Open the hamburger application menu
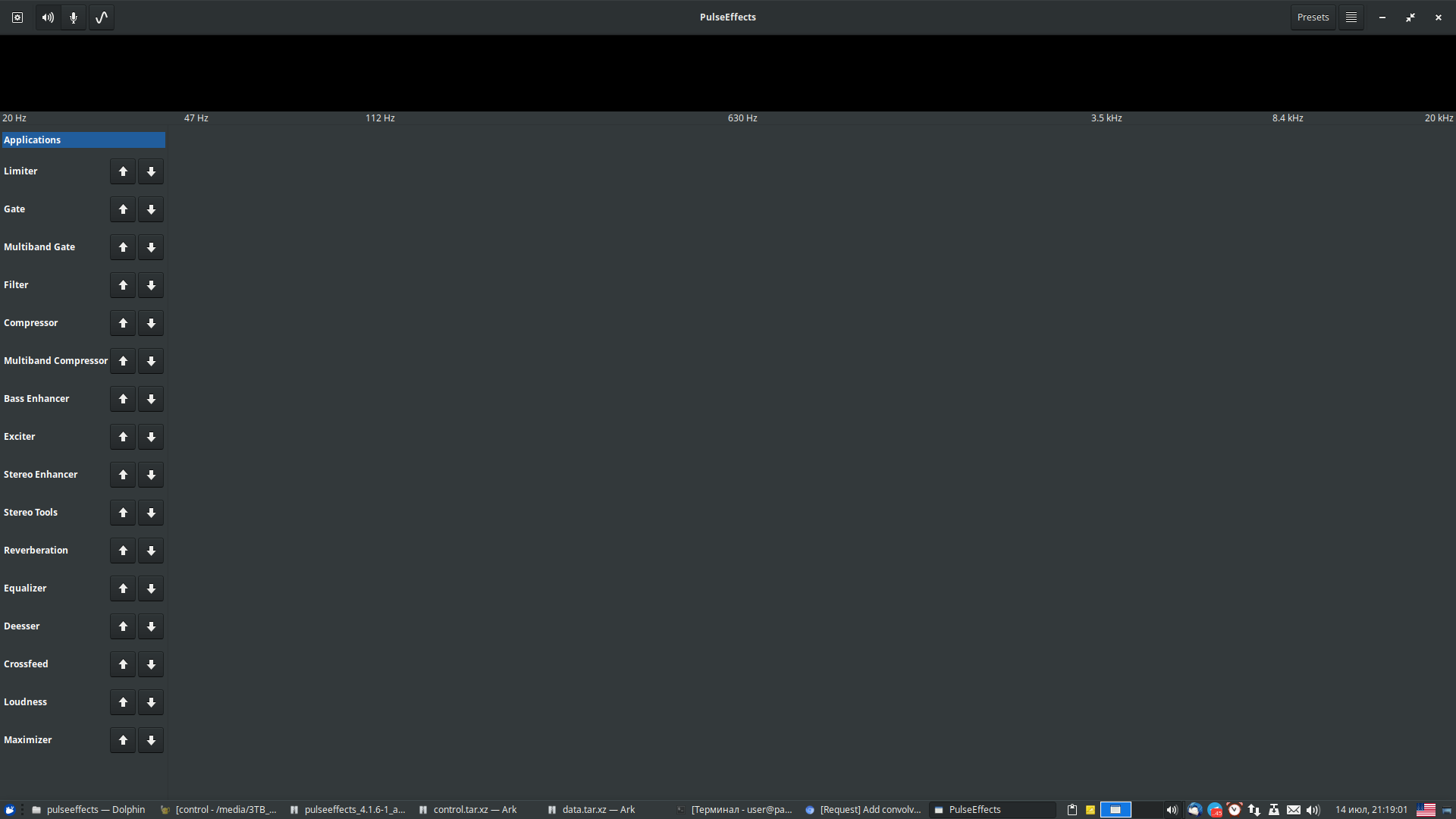Viewport: 1456px width, 819px height. coord(1351,17)
